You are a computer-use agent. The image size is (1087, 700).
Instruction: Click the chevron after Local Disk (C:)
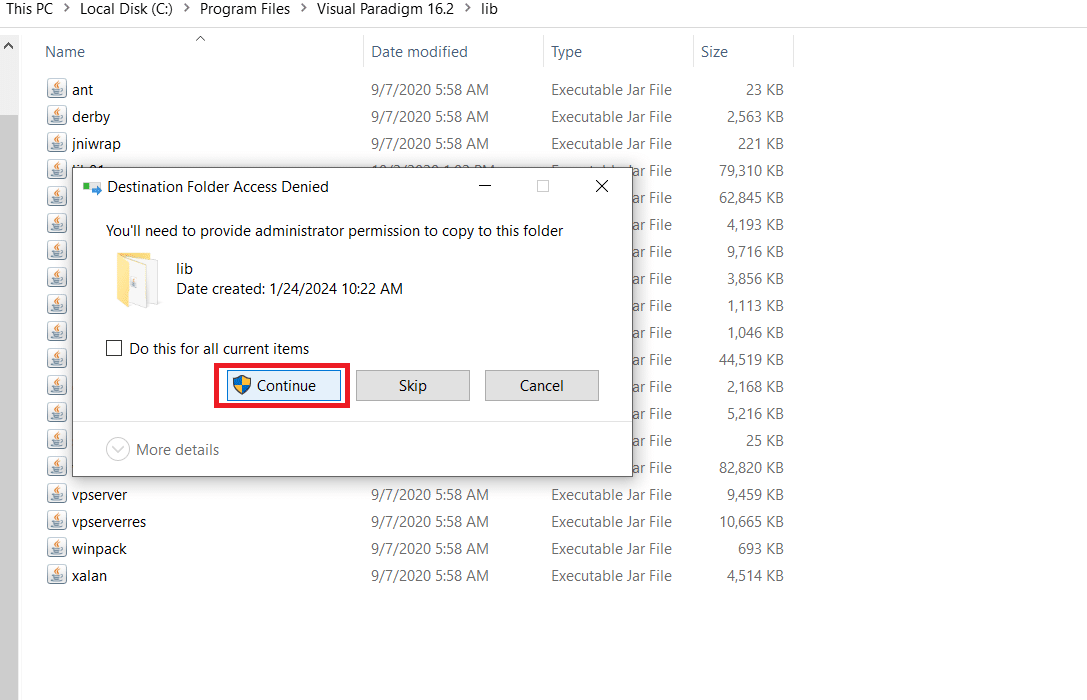tap(186, 8)
